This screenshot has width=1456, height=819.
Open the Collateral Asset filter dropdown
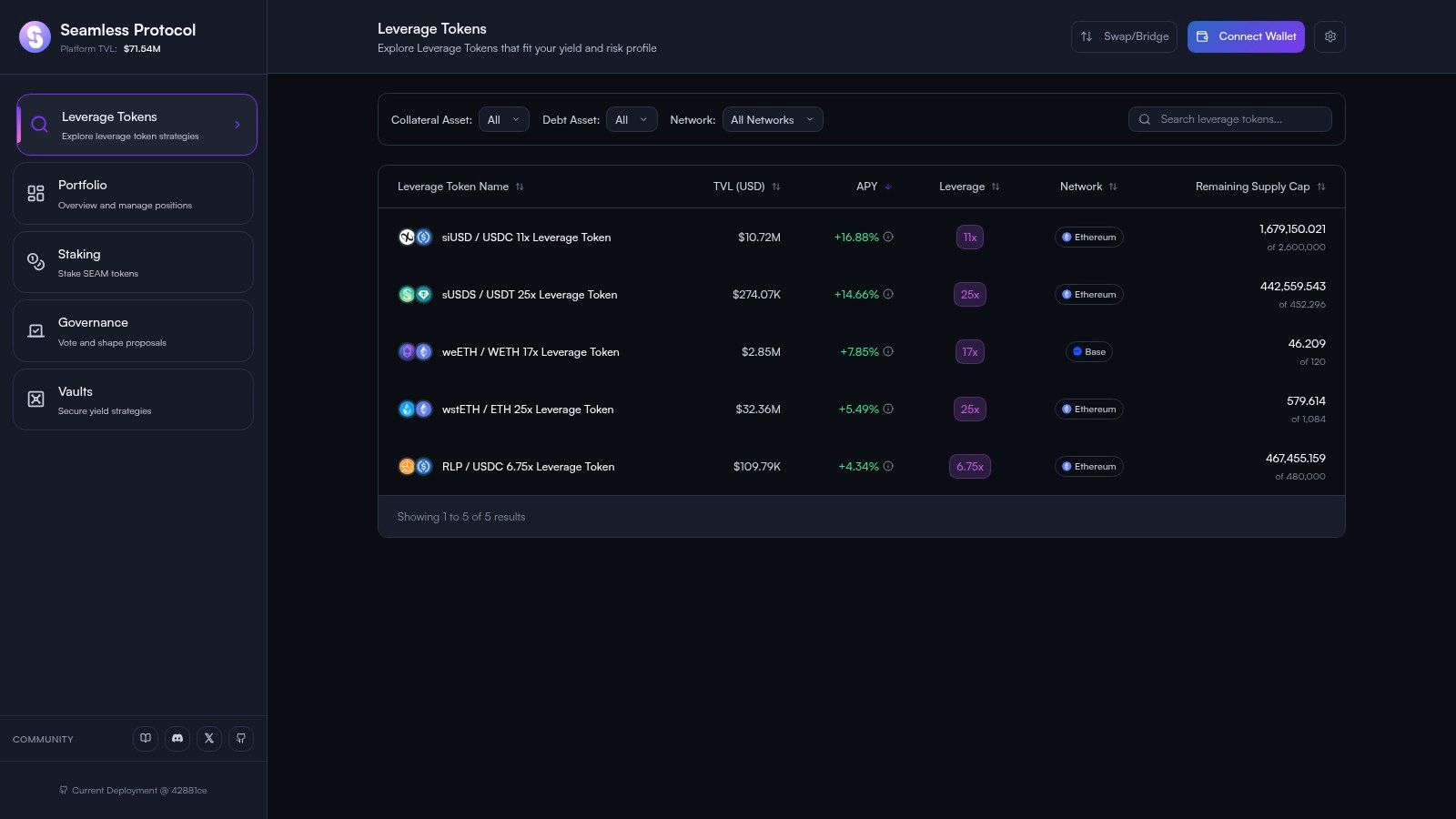[x=503, y=119]
